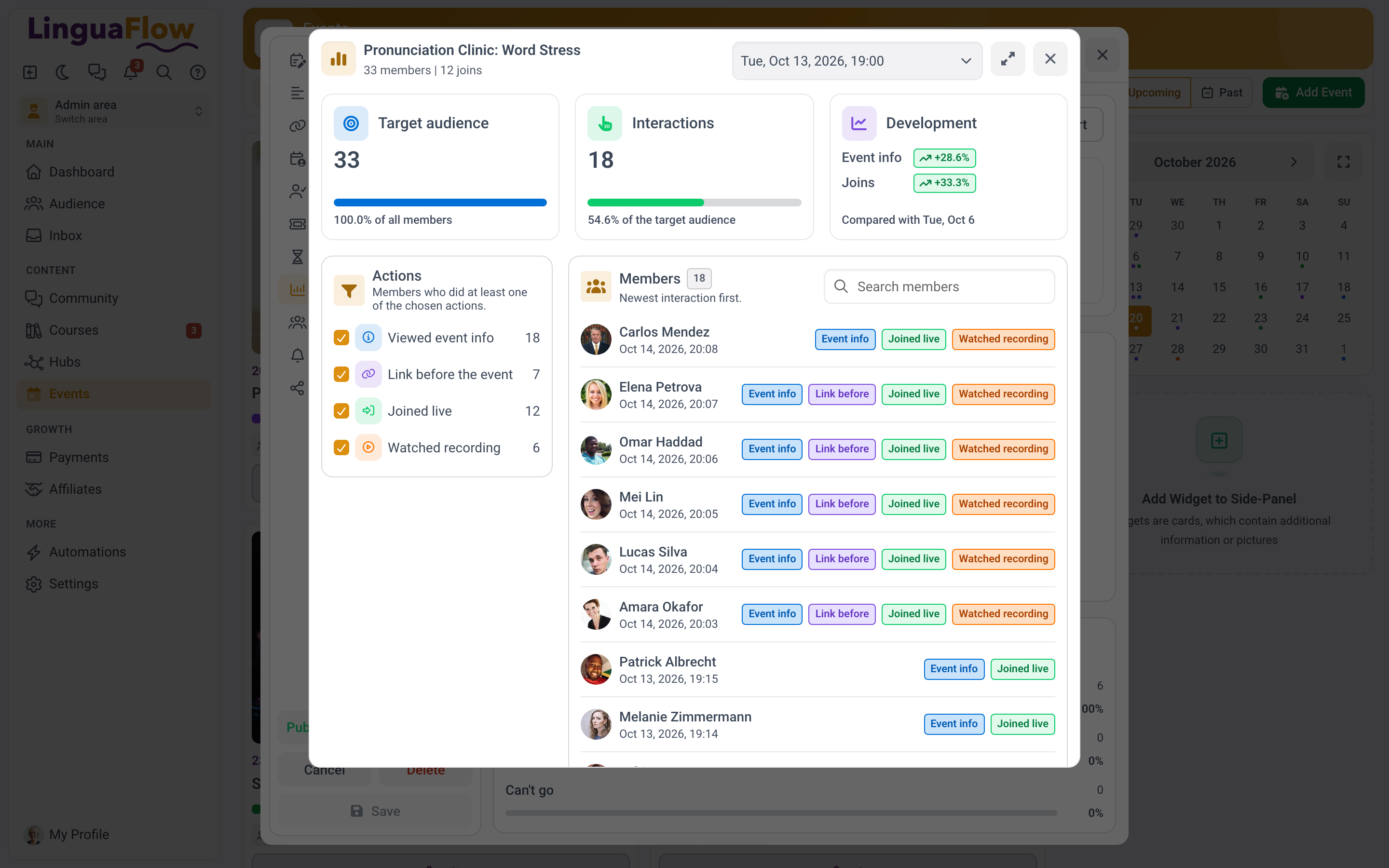This screenshot has height=868, width=1389.
Task: Toggle dark mode moon icon
Action: click(63, 72)
